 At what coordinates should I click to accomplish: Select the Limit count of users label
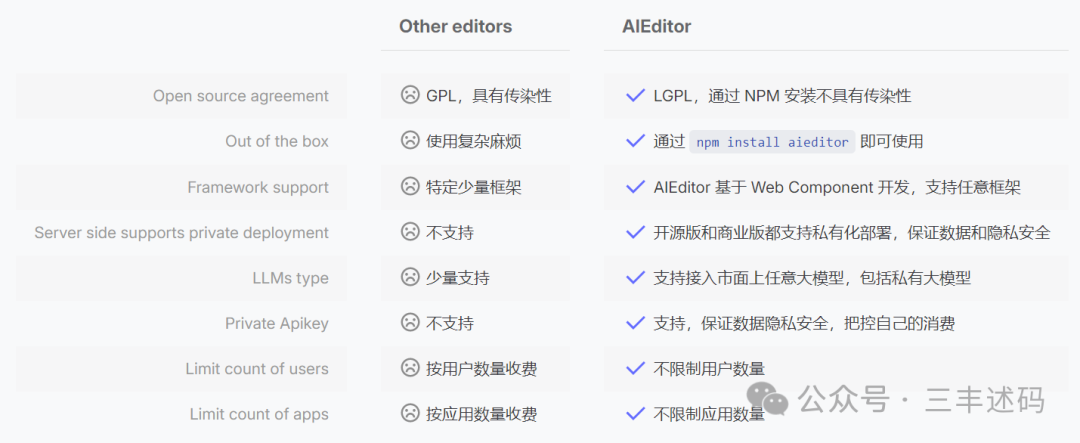(257, 369)
